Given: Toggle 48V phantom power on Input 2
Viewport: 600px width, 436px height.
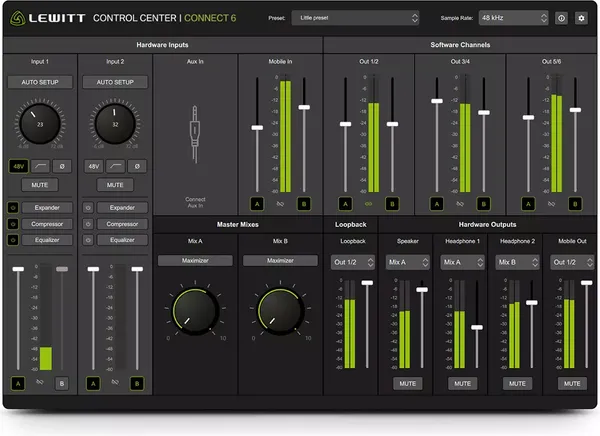Looking at the screenshot, I should click(93, 165).
